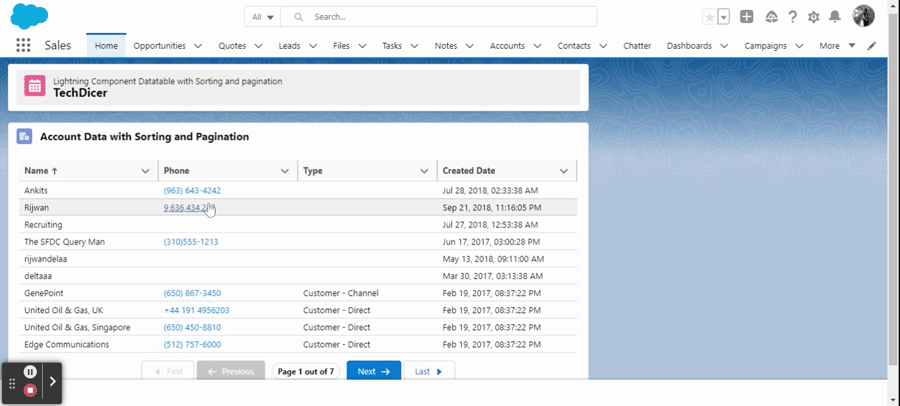Viewport: 900px width, 406px height.
Task: Click the Salesforce cloud logo
Action: pyautogui.click(x=29, y=16)
